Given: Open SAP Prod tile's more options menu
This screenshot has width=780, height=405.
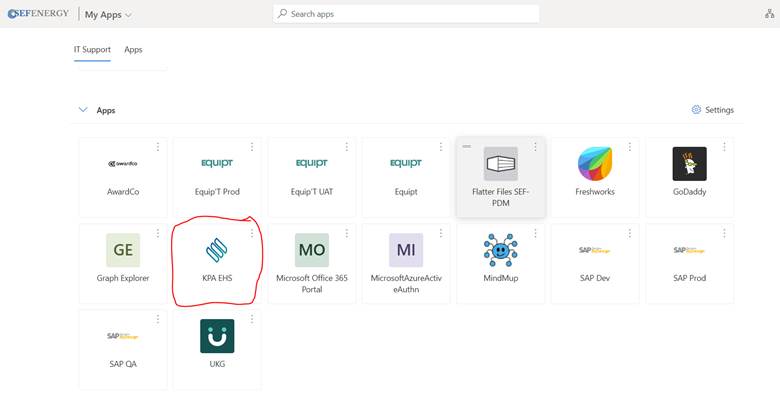Looking at the screenshot, I should point(724,233).
